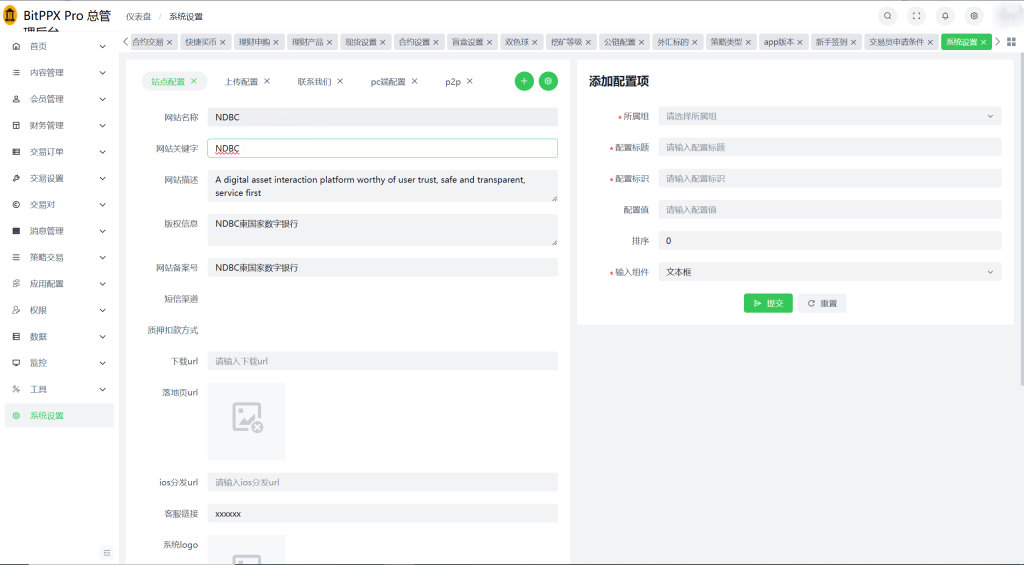The width and height of the screenshot is (1024, 565).
Task: Switch to the 联系我们 tab
Action: [x=314, y=82]
